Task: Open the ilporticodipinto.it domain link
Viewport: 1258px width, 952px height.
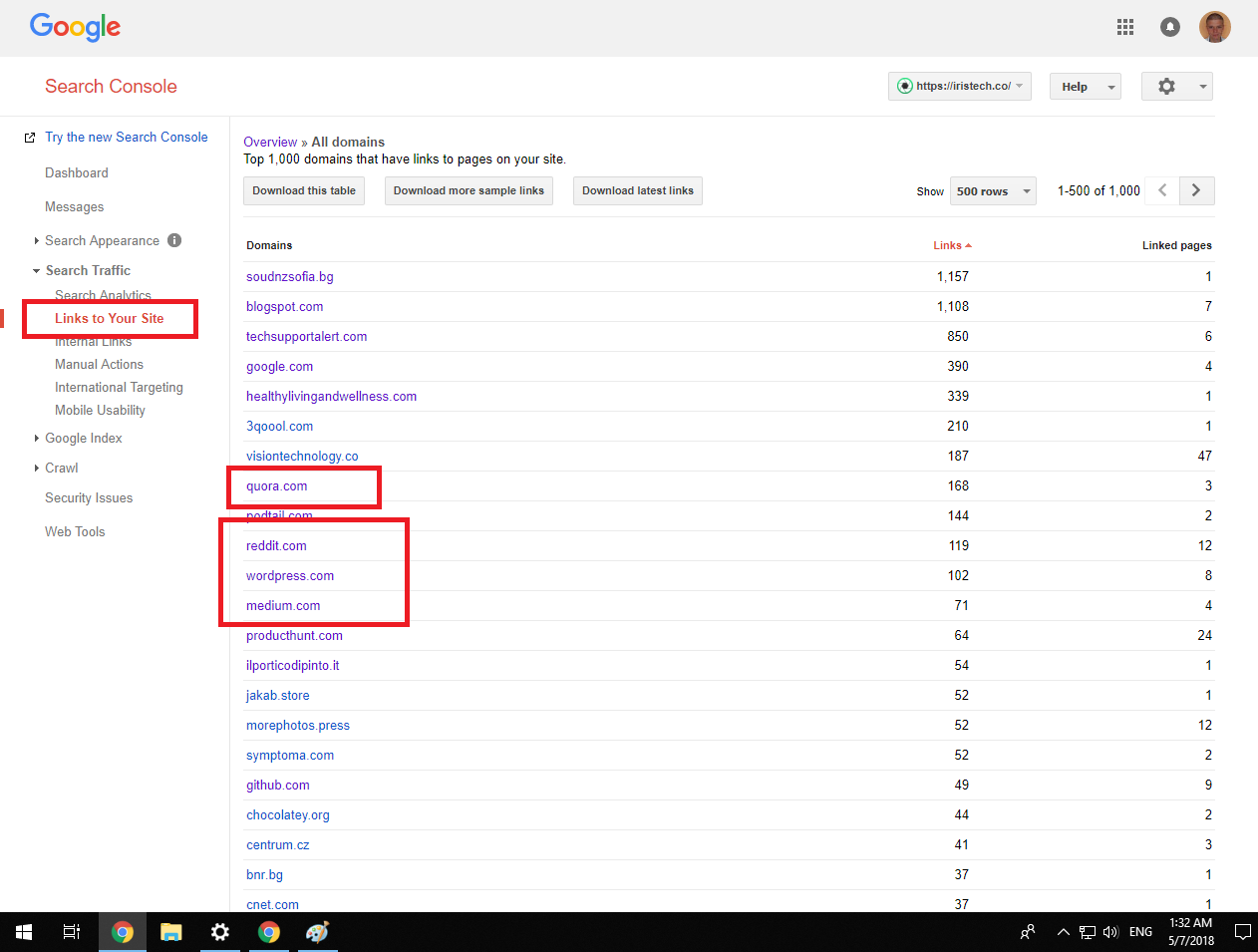Action: (x=293, y=665)
